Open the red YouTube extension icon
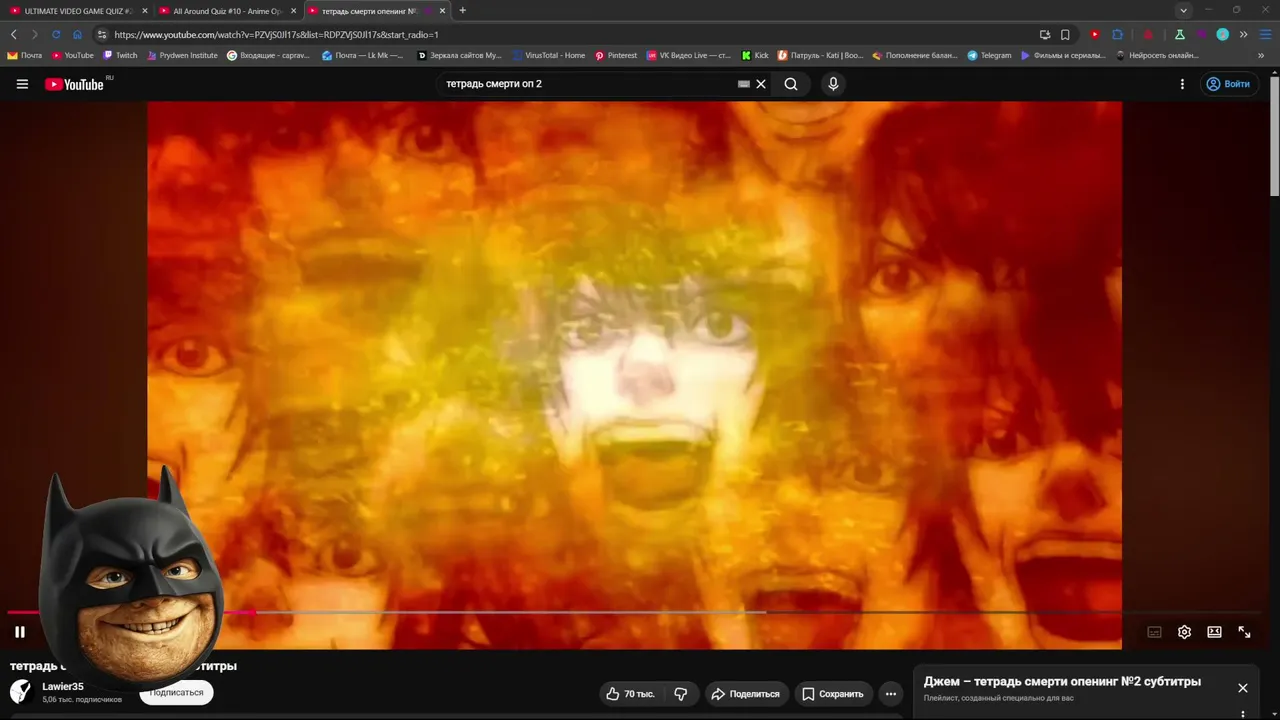This screenshot has height=720, width=1280. click(x=1095, y=34)
